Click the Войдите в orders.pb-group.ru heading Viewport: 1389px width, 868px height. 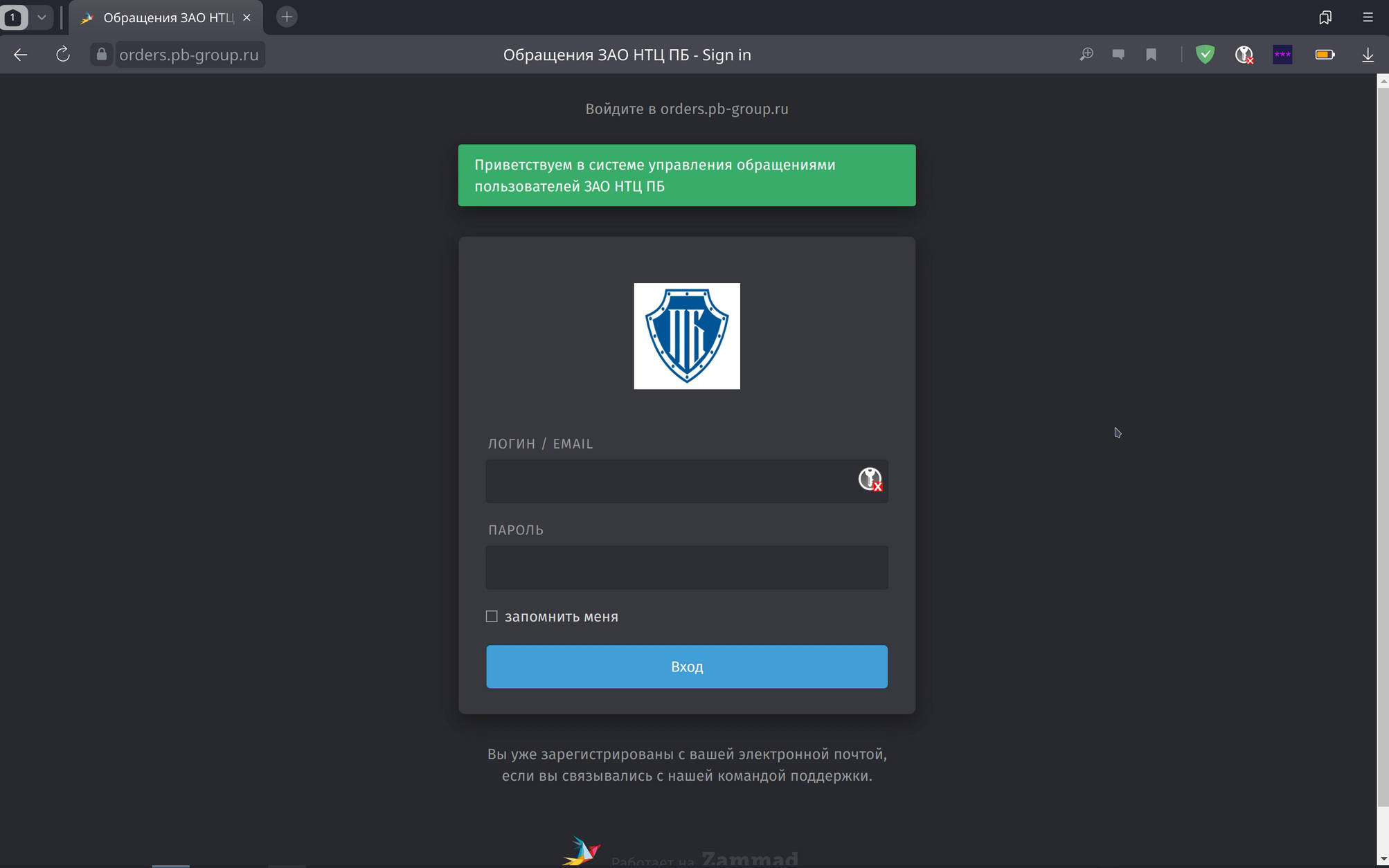pos(687,109)
